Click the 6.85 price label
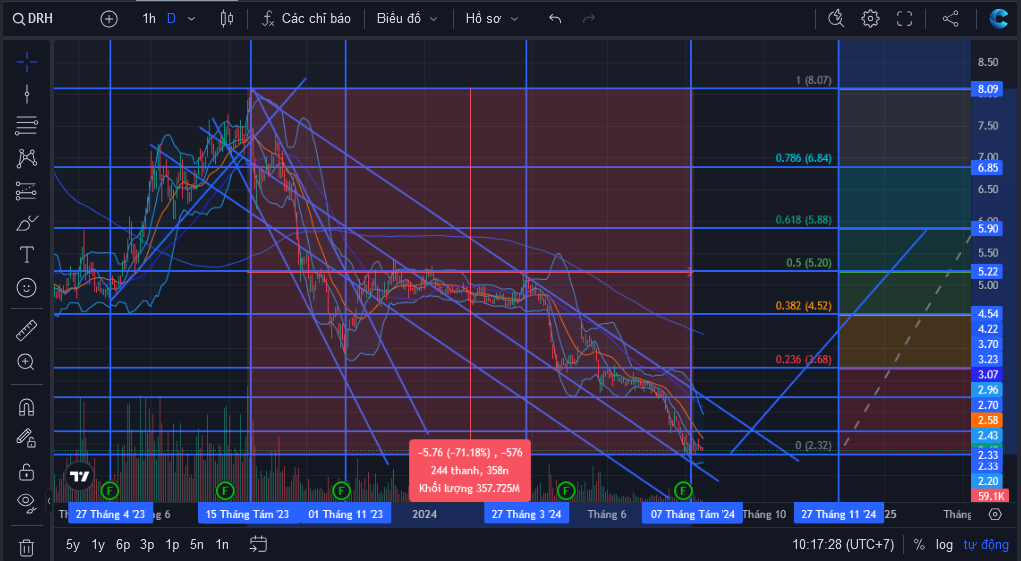This screenshot has height=561, width=1021. point(988,168)
